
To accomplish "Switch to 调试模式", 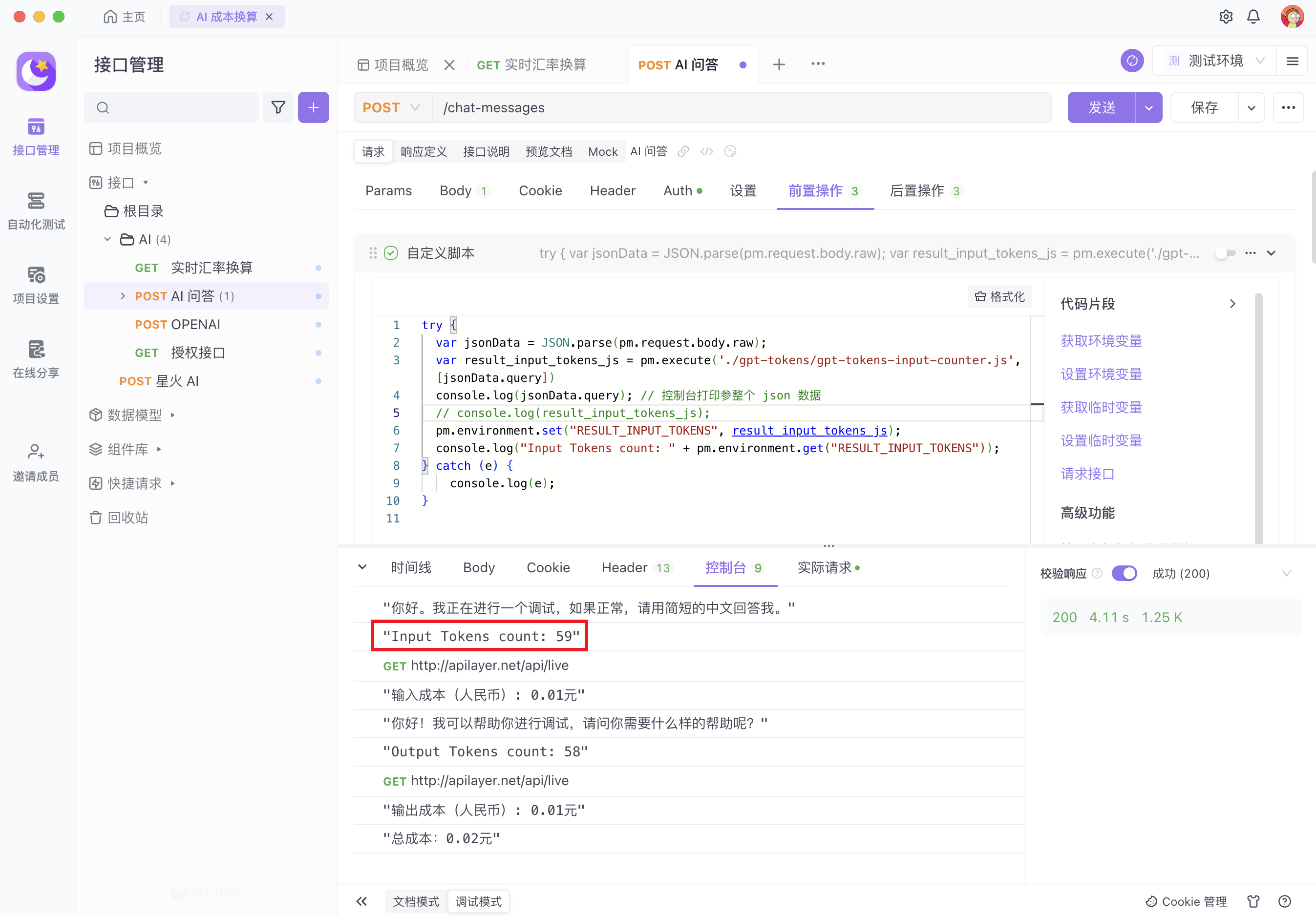I will [478, 901].
